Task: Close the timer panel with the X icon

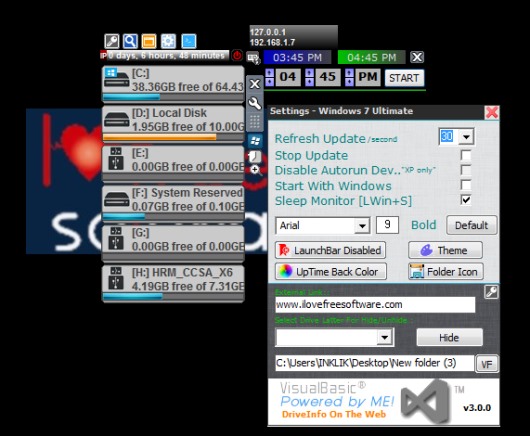Action: coord(417,57)
